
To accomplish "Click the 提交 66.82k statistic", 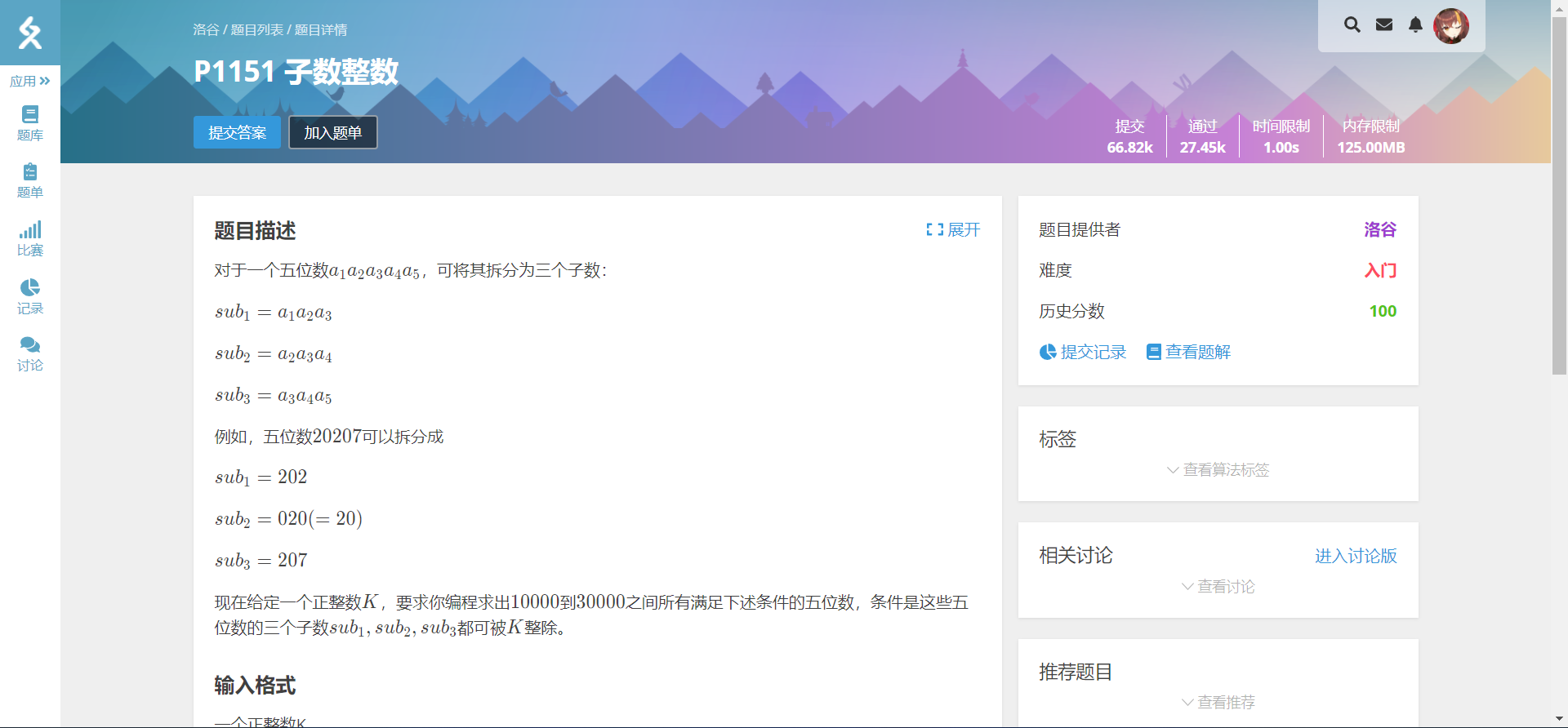I will 1129,136.
